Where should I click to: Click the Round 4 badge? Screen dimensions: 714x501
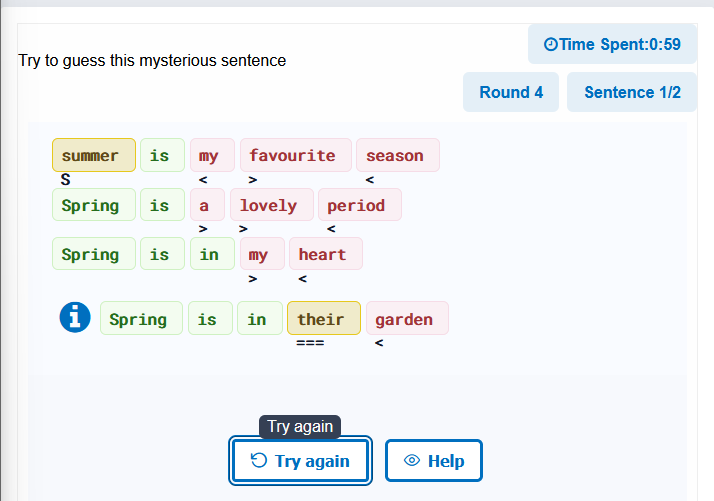[511, 92]
